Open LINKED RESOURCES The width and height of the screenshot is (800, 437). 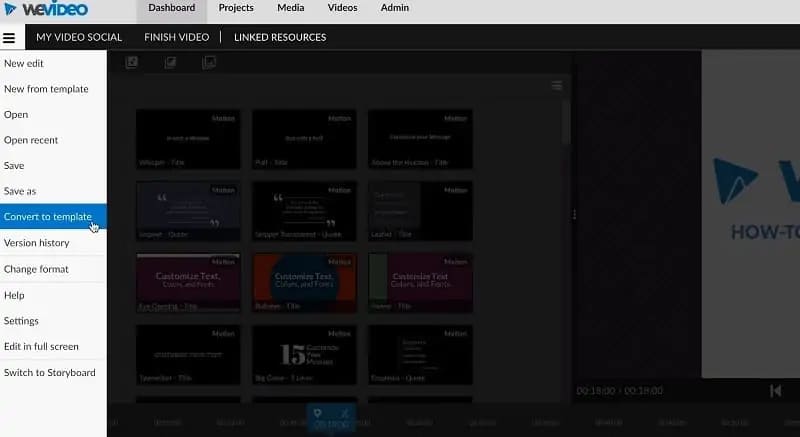(280, 37)
